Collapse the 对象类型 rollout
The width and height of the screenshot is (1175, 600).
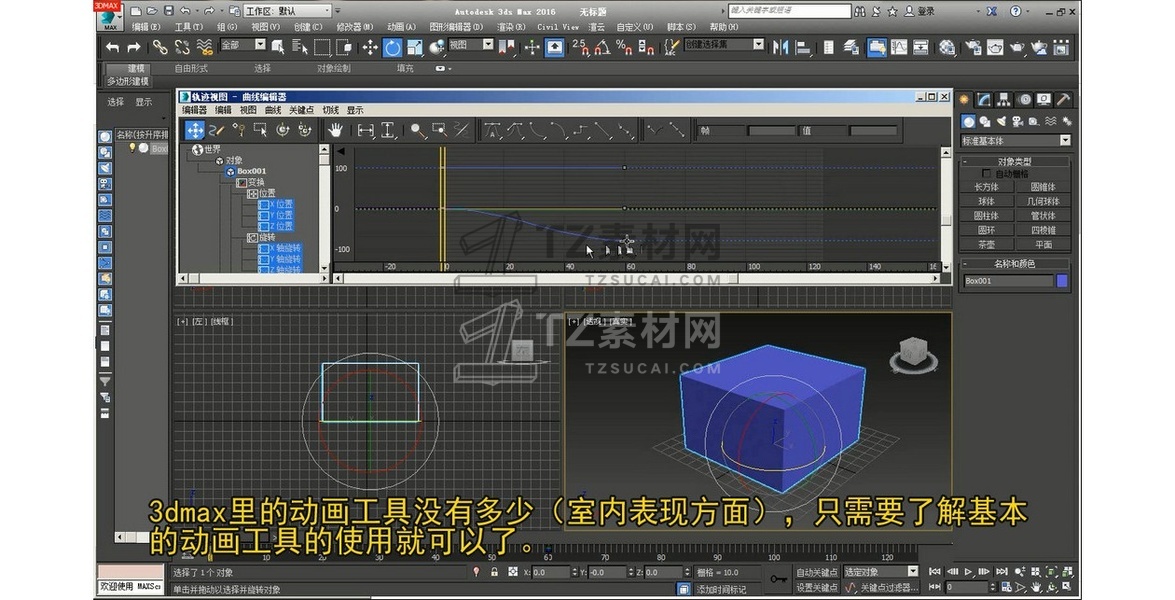coord(1014,161)
